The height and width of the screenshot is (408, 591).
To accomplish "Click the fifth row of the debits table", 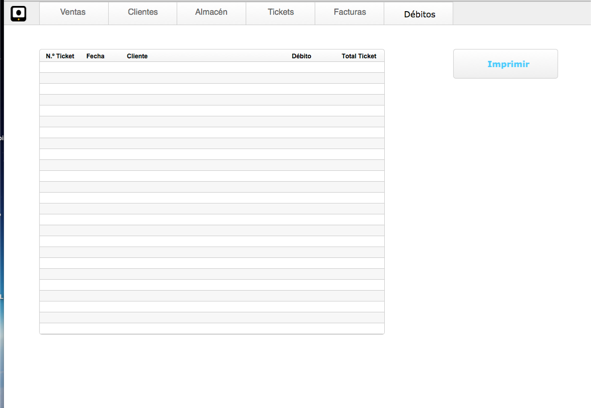I will click(x=212, y=111).
